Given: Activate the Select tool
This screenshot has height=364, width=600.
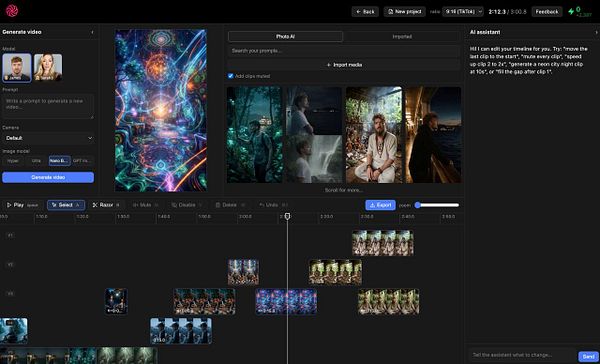Looking at the screenshot, I should point(66,205).
